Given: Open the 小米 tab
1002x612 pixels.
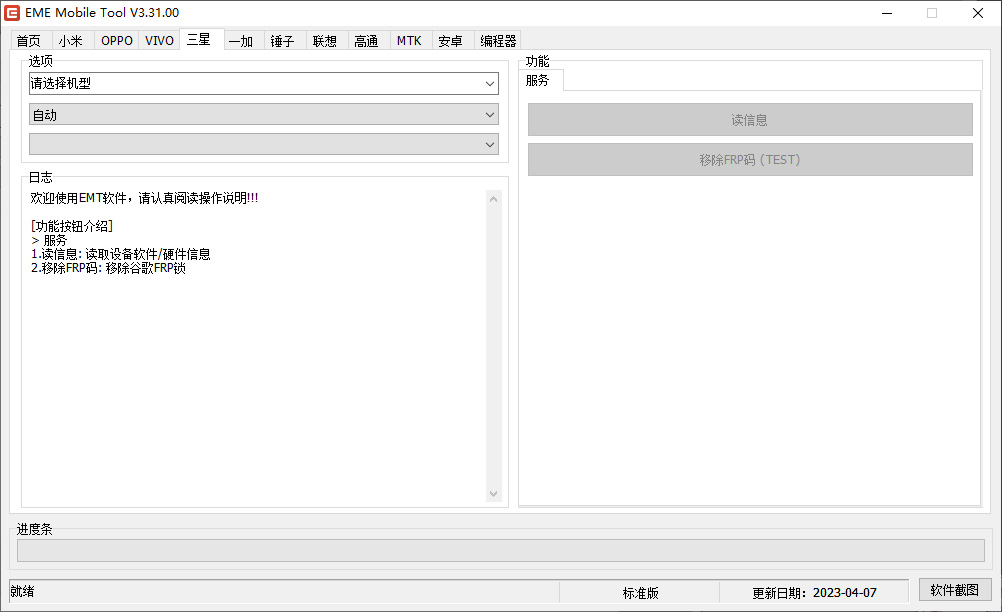Looking at the screenshot, I should pyautogui.click(x=71, y=41).
